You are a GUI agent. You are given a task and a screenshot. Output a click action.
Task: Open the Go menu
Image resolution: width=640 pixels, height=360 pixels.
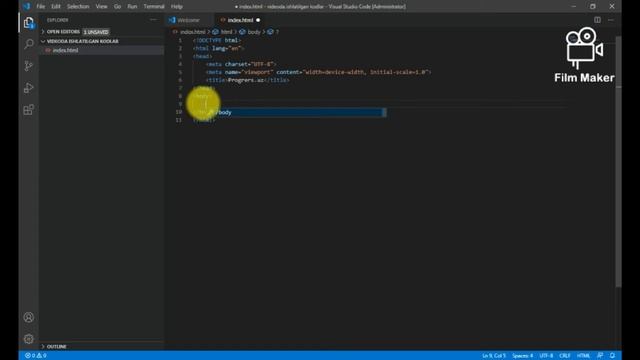coord(118,7)
